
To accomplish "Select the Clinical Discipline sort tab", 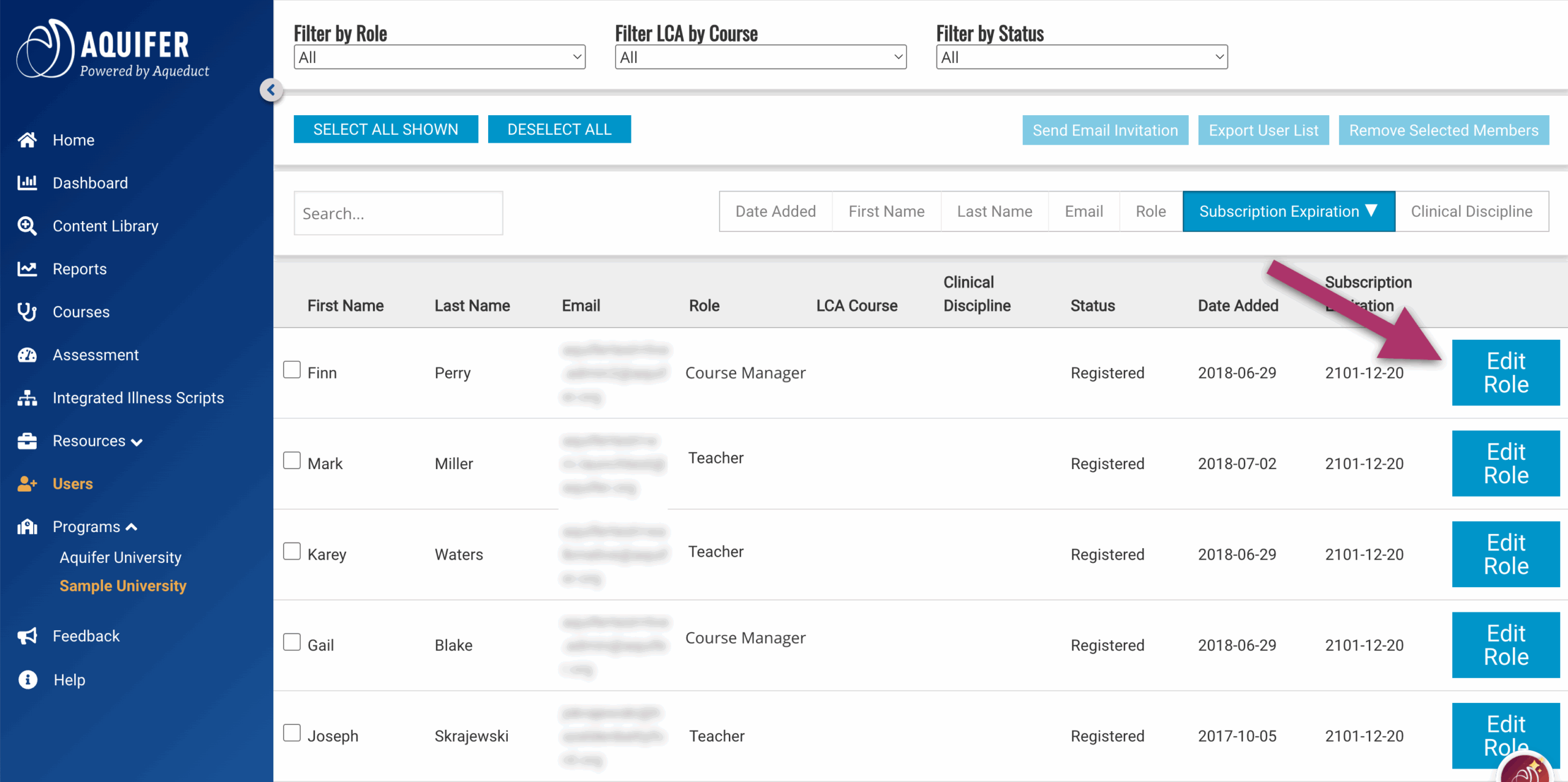I will 1471,211.
